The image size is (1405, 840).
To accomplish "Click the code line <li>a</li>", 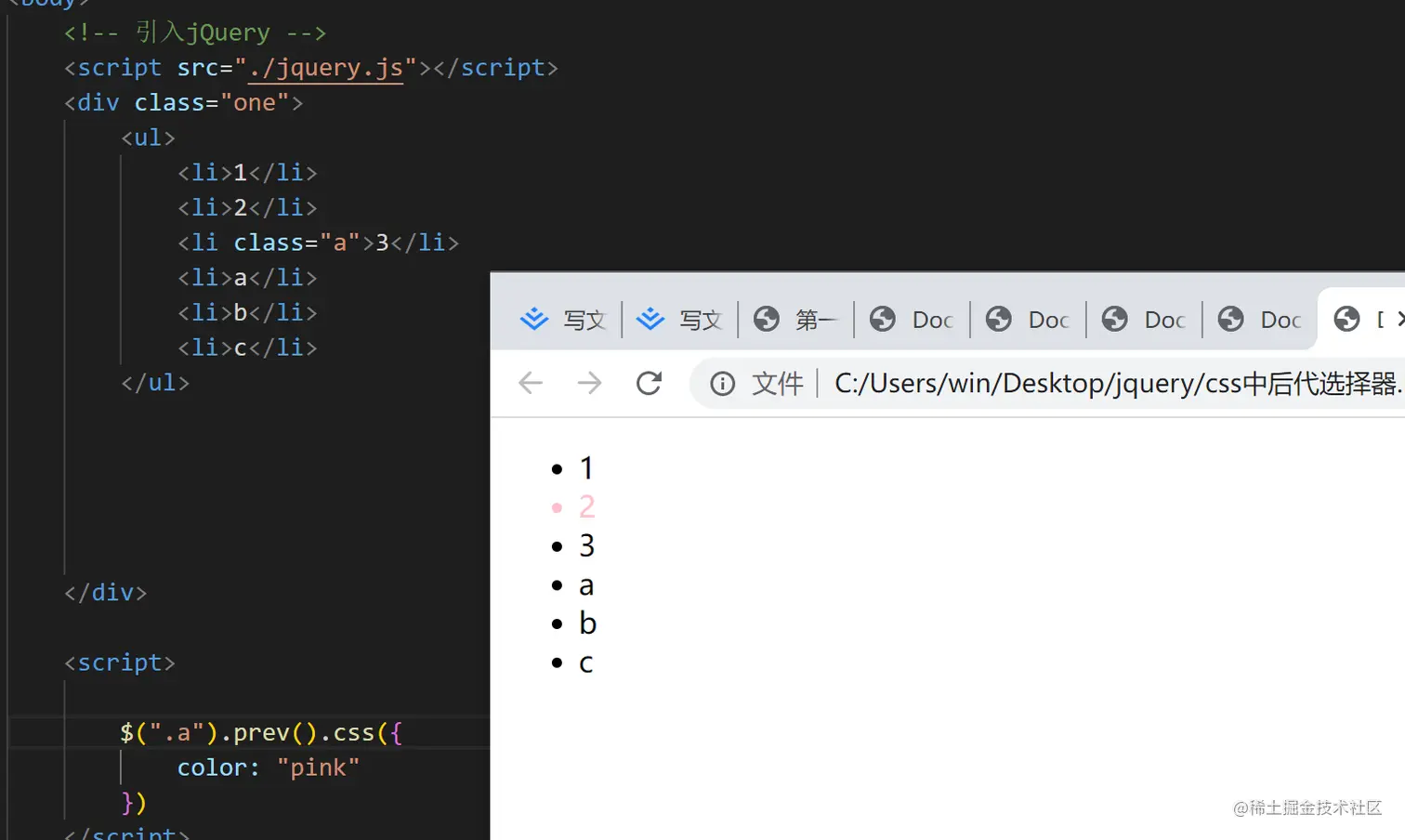I will [x=247, y=278].
